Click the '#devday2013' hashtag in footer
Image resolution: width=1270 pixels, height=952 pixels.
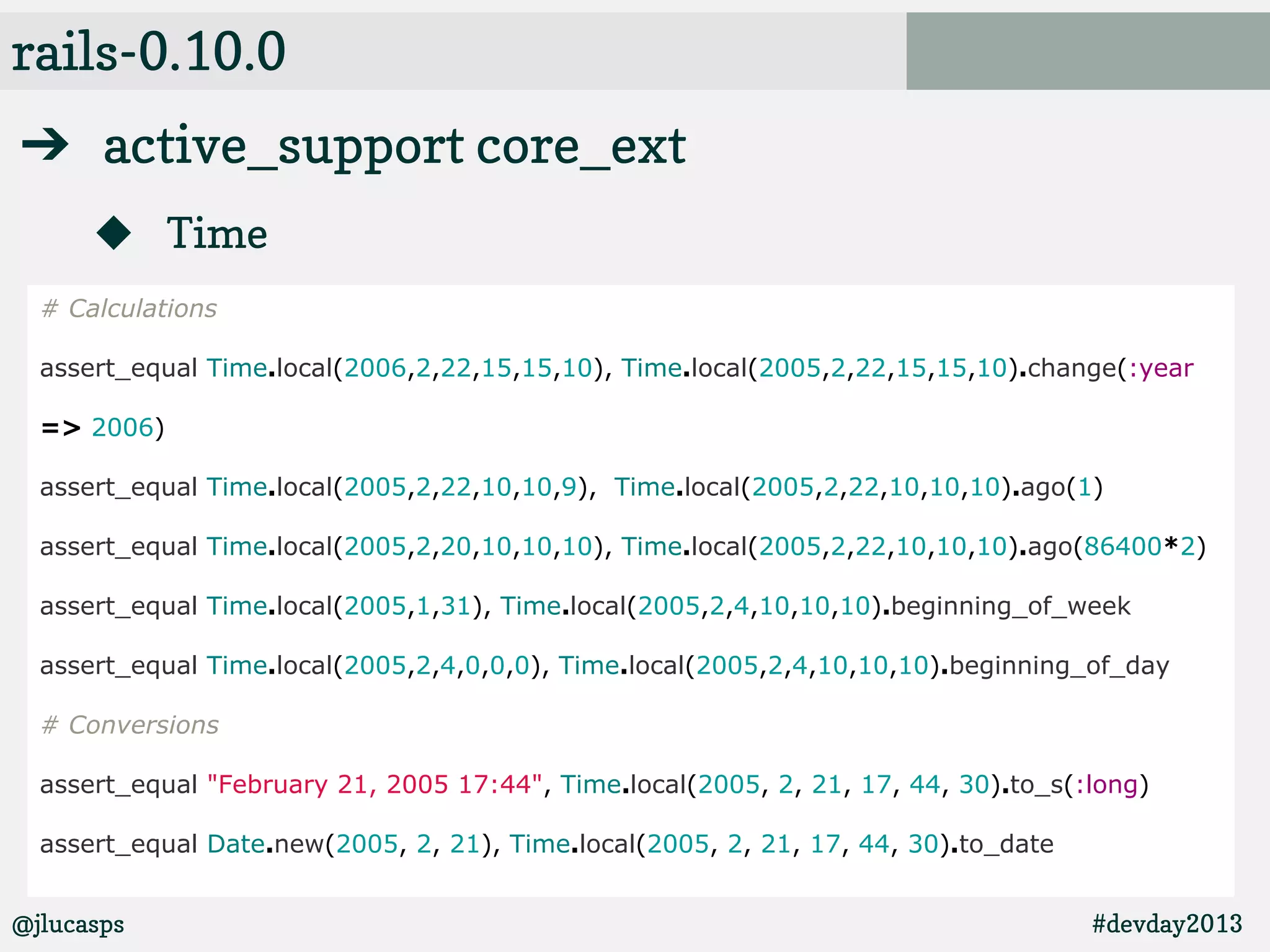click(x=1167, y=923)
